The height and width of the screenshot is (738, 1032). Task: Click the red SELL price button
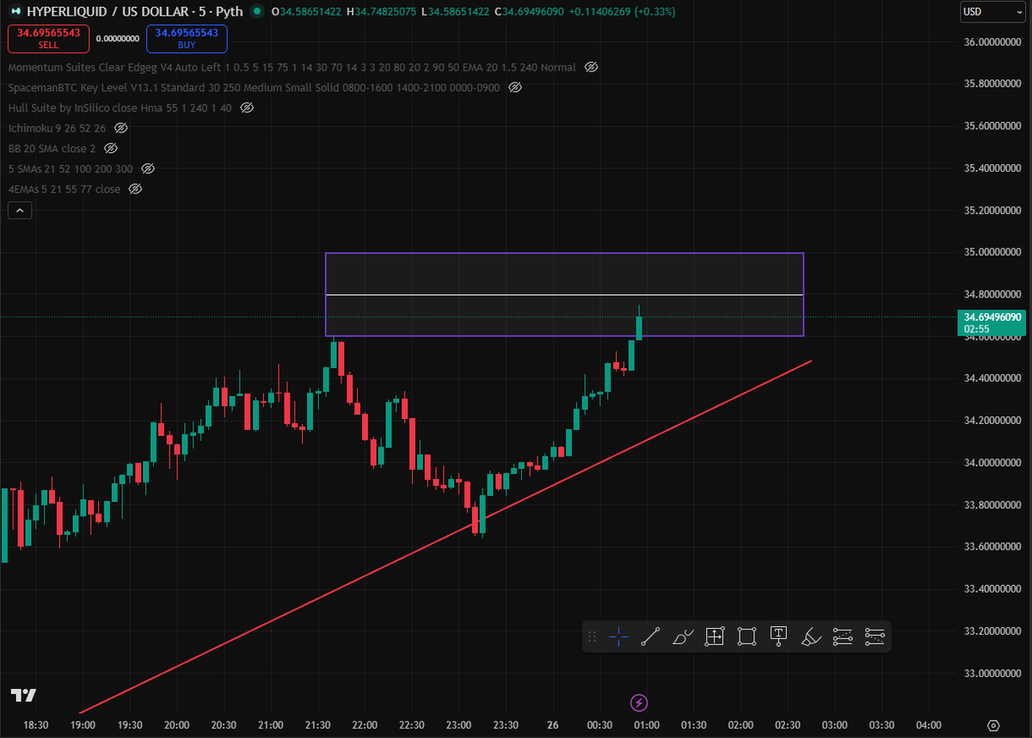[x=48, y=38]
